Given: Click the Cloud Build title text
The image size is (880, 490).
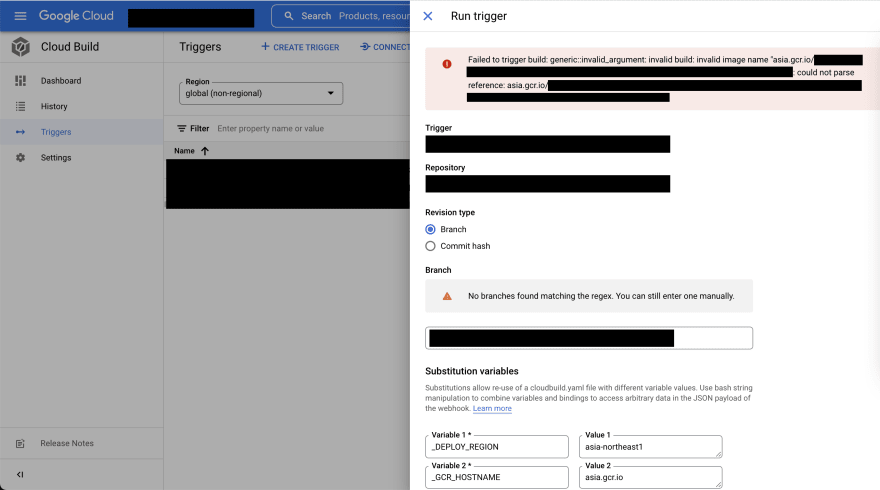Looking at the screenshot, I should point(70,47).
